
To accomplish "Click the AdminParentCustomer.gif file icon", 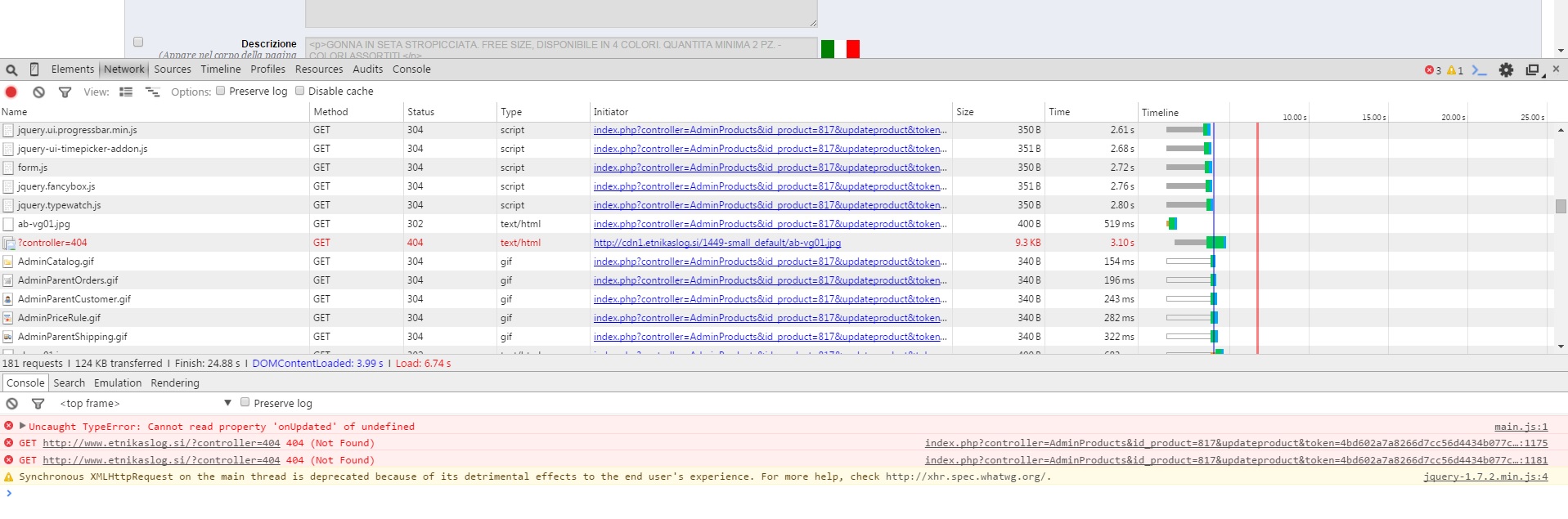I will point(8,299).
